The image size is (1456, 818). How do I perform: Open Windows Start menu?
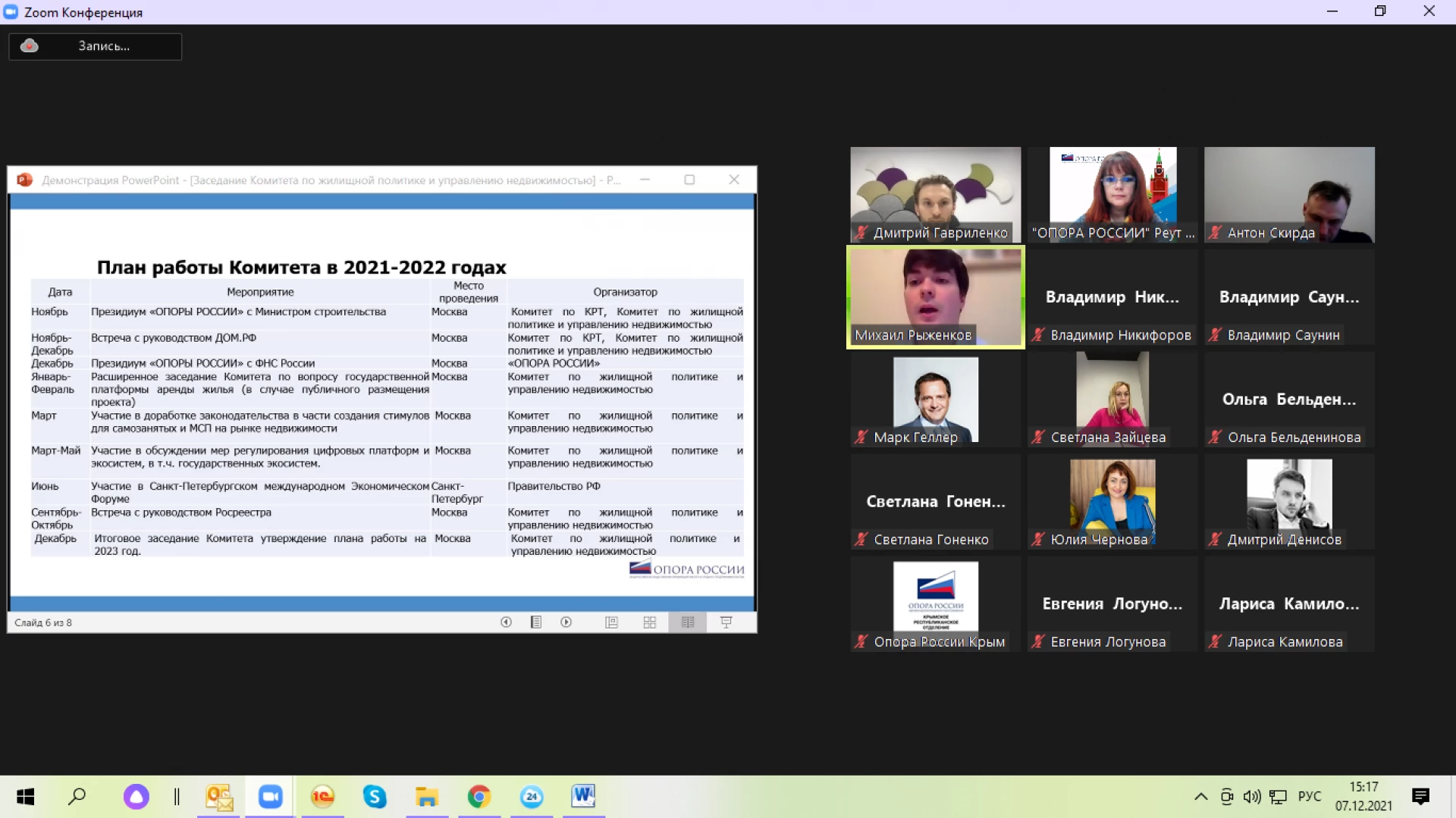(25, 797)
